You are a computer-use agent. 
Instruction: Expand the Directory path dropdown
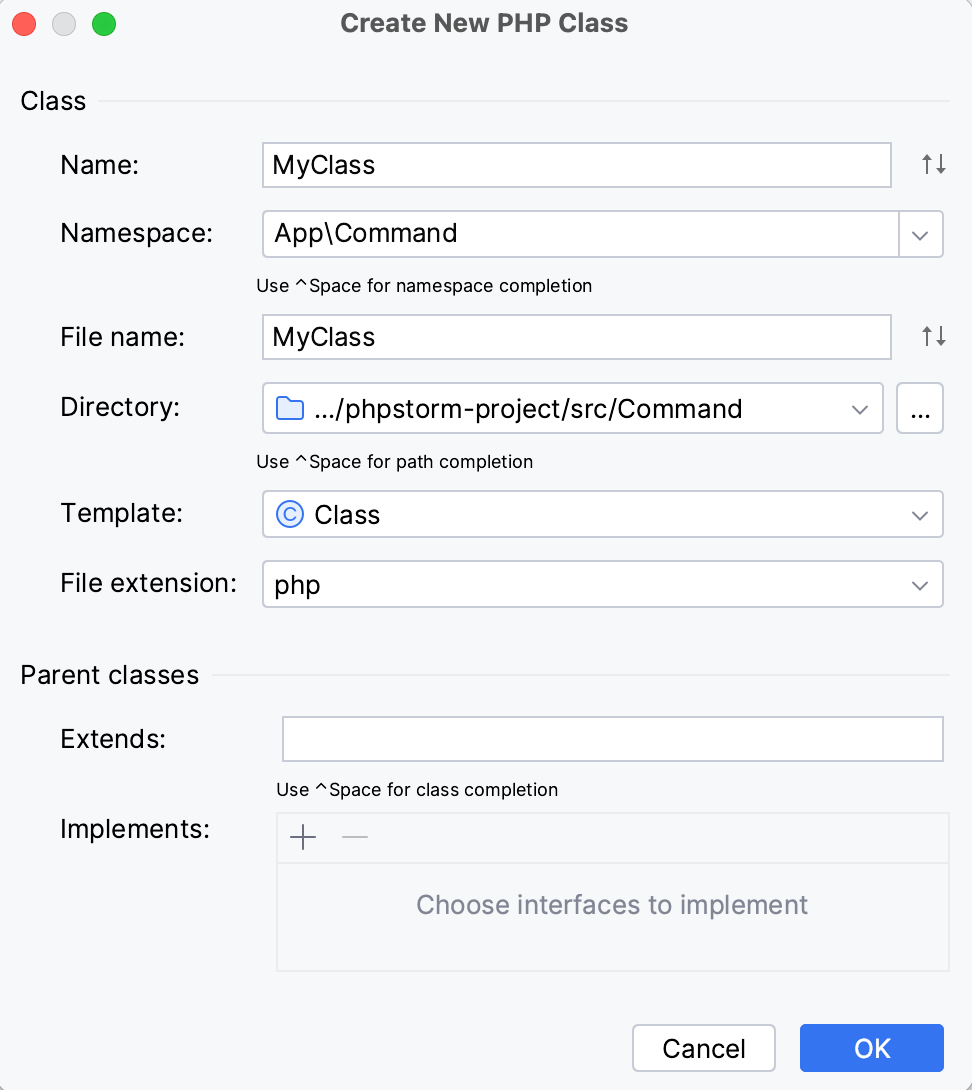pyautogui.click(x=858, y=408)
